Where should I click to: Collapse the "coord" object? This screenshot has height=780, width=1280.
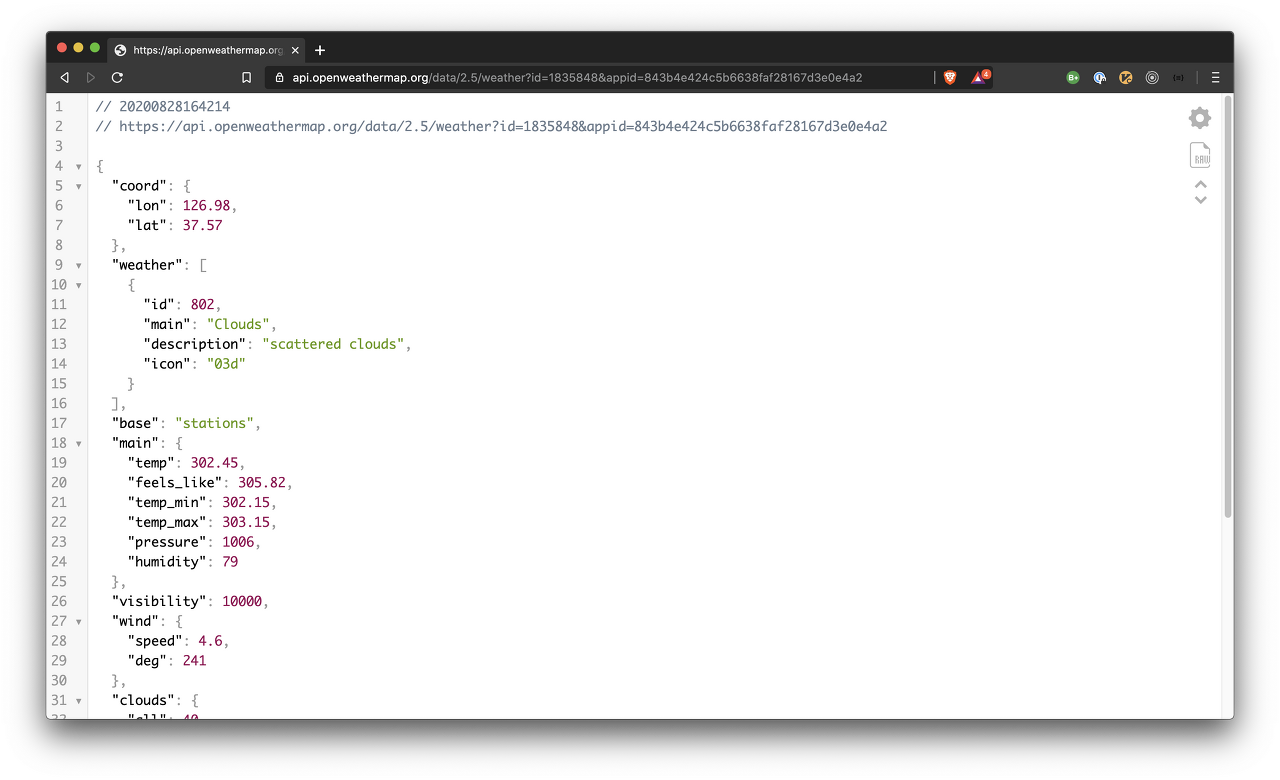[78, 186]
